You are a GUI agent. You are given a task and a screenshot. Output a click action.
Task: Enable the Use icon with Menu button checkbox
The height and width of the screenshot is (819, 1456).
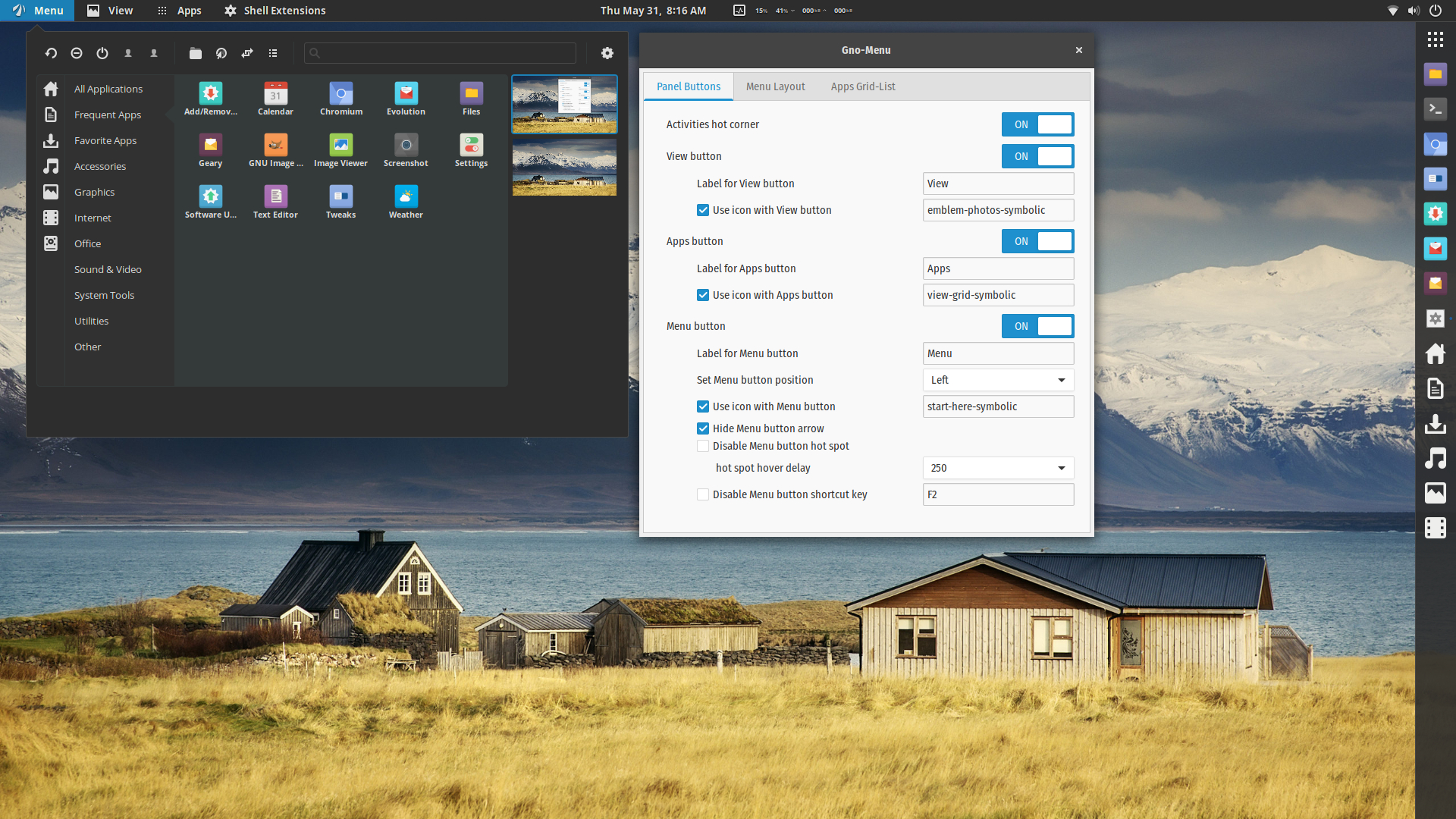coord(703,406)
